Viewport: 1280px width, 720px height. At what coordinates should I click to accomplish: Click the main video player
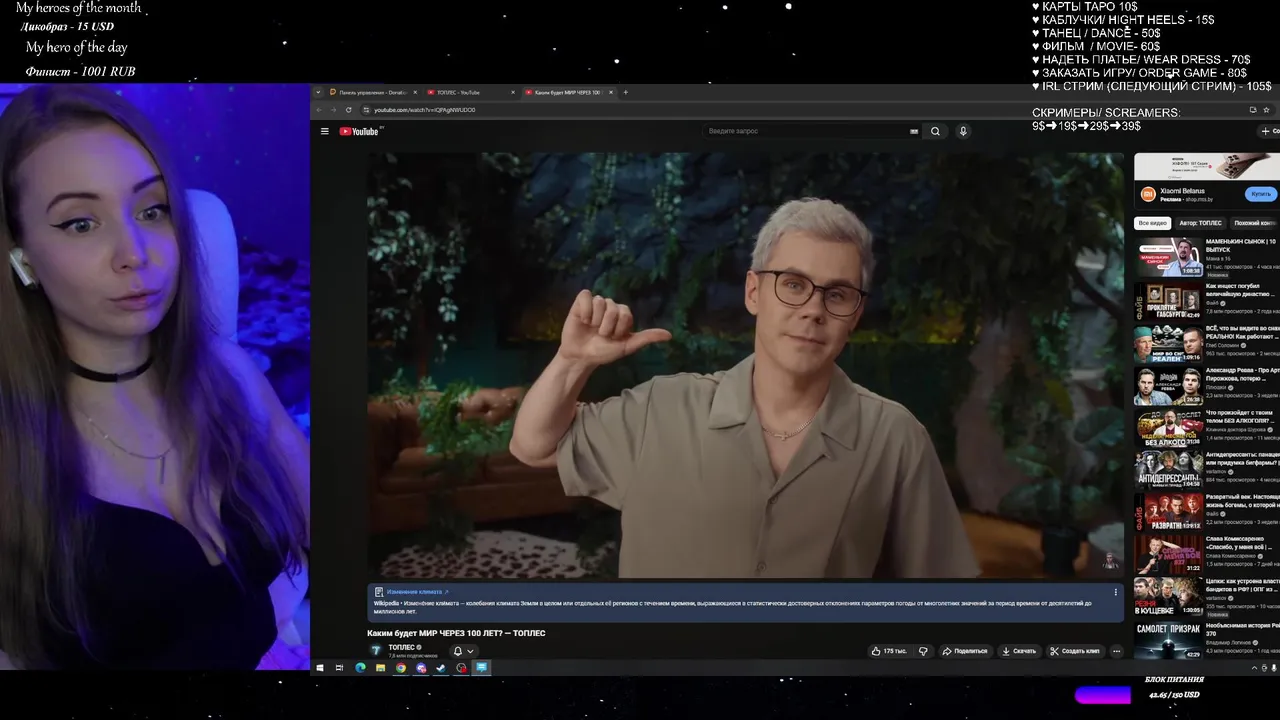[x=745, y=365]
